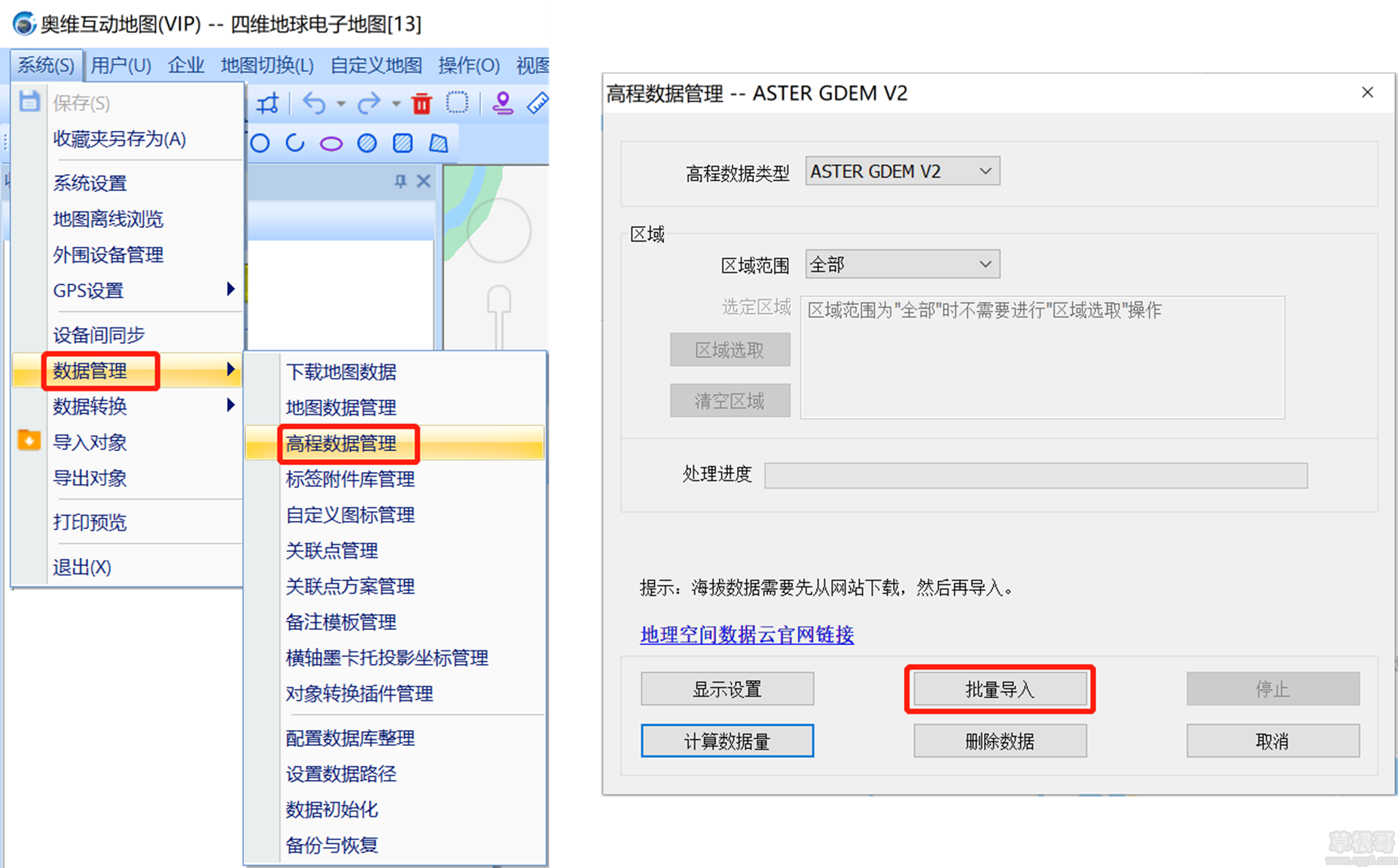Open the 区域范围 全部 dropdown
Image resolution: width=1398 pixels, height=868 pixels.
click(x=903, y=264)
